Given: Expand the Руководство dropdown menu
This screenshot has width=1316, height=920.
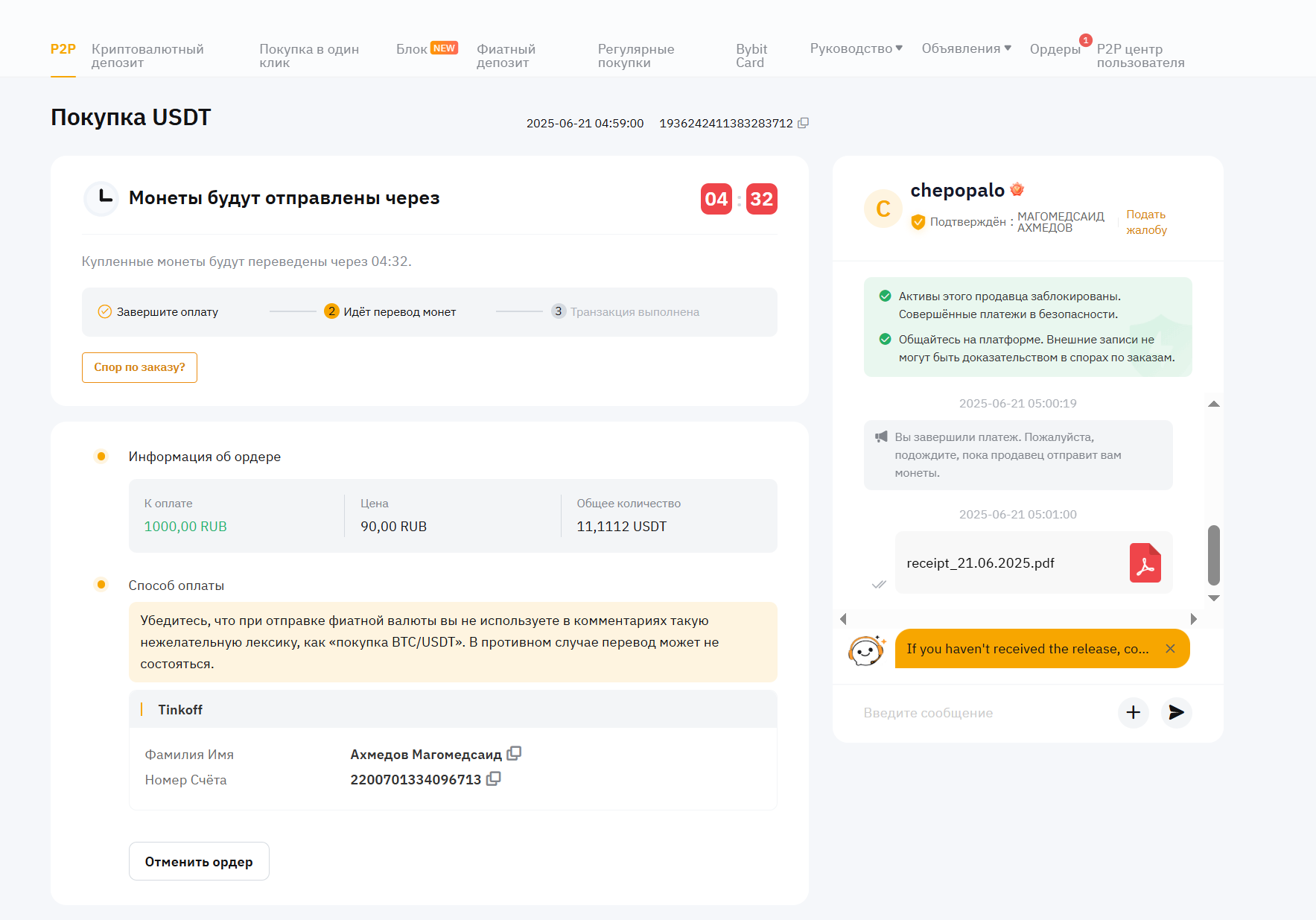Looking at the screenshot, I should tap(856, 48).
